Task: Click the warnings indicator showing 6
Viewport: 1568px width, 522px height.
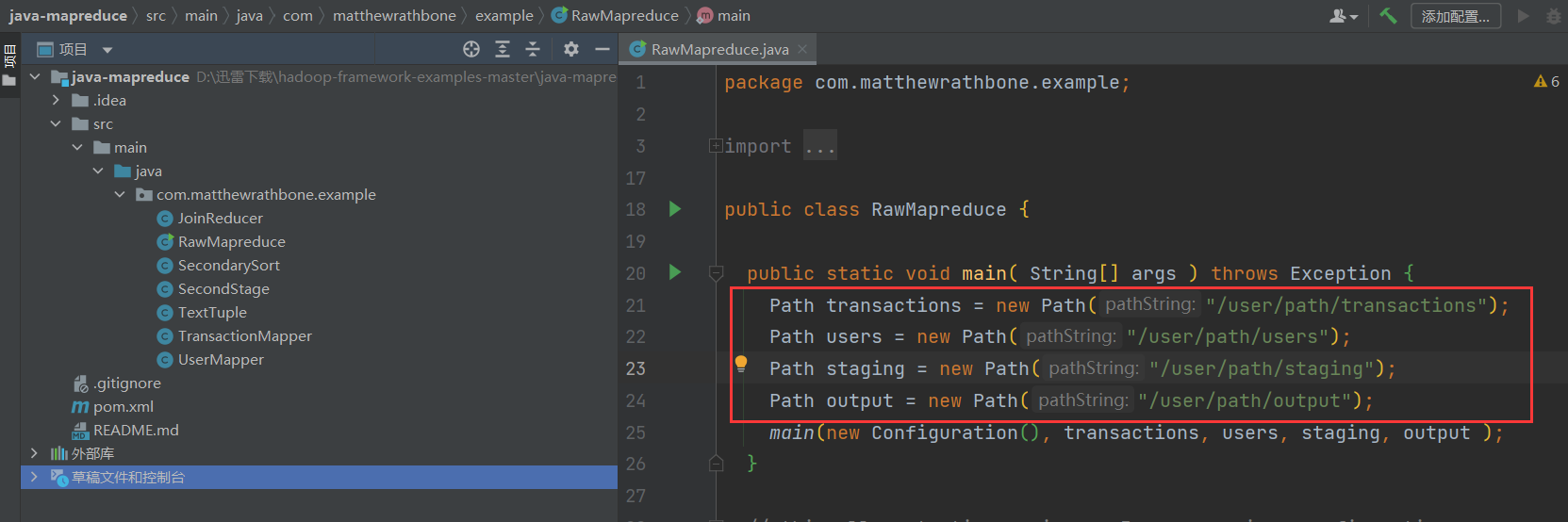Action: pos(1546,82)
